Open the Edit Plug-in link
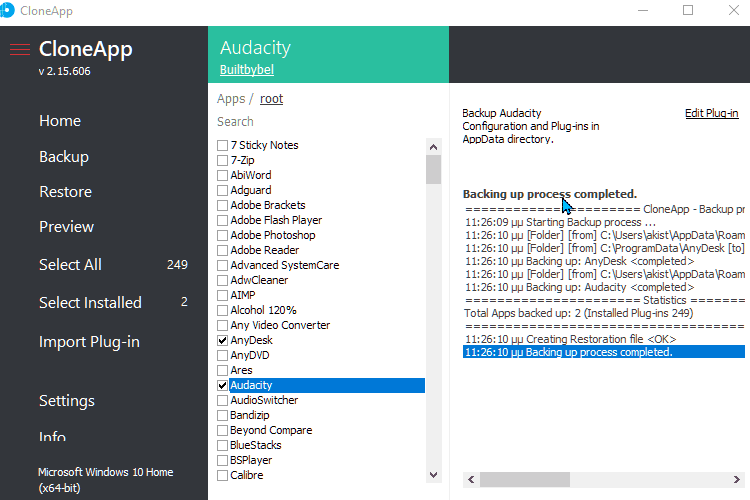The image size is (750, 500). click(712, 113)
